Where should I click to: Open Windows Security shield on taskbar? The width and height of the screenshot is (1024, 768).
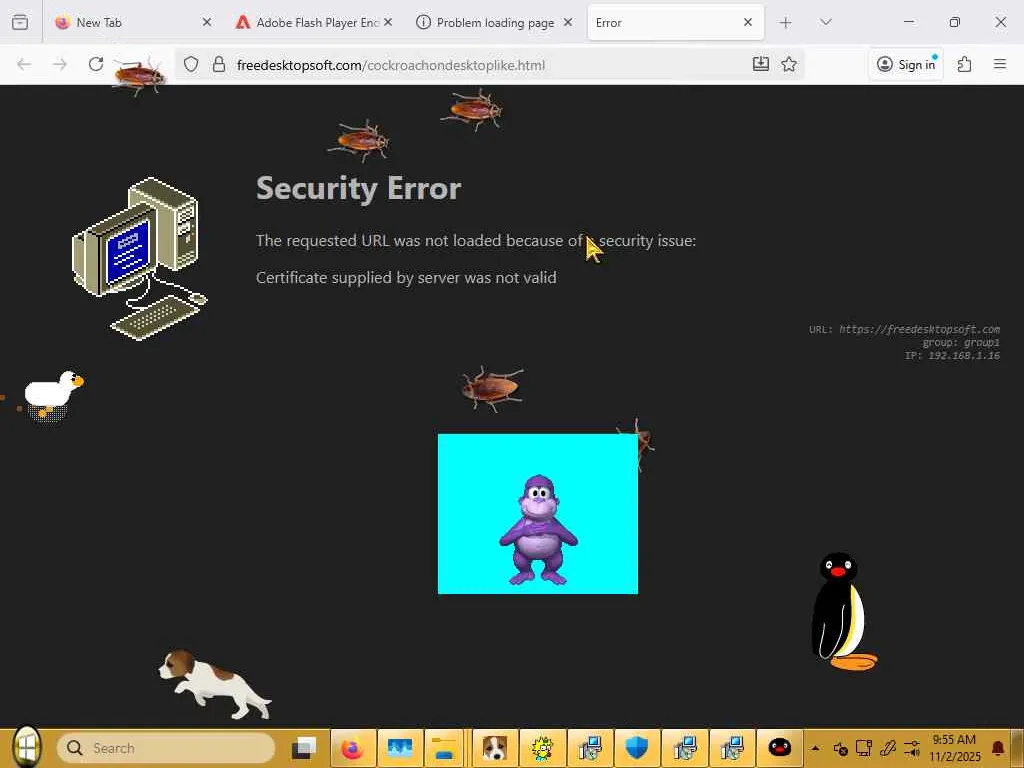pyautogui.click(x=637, y=748)
